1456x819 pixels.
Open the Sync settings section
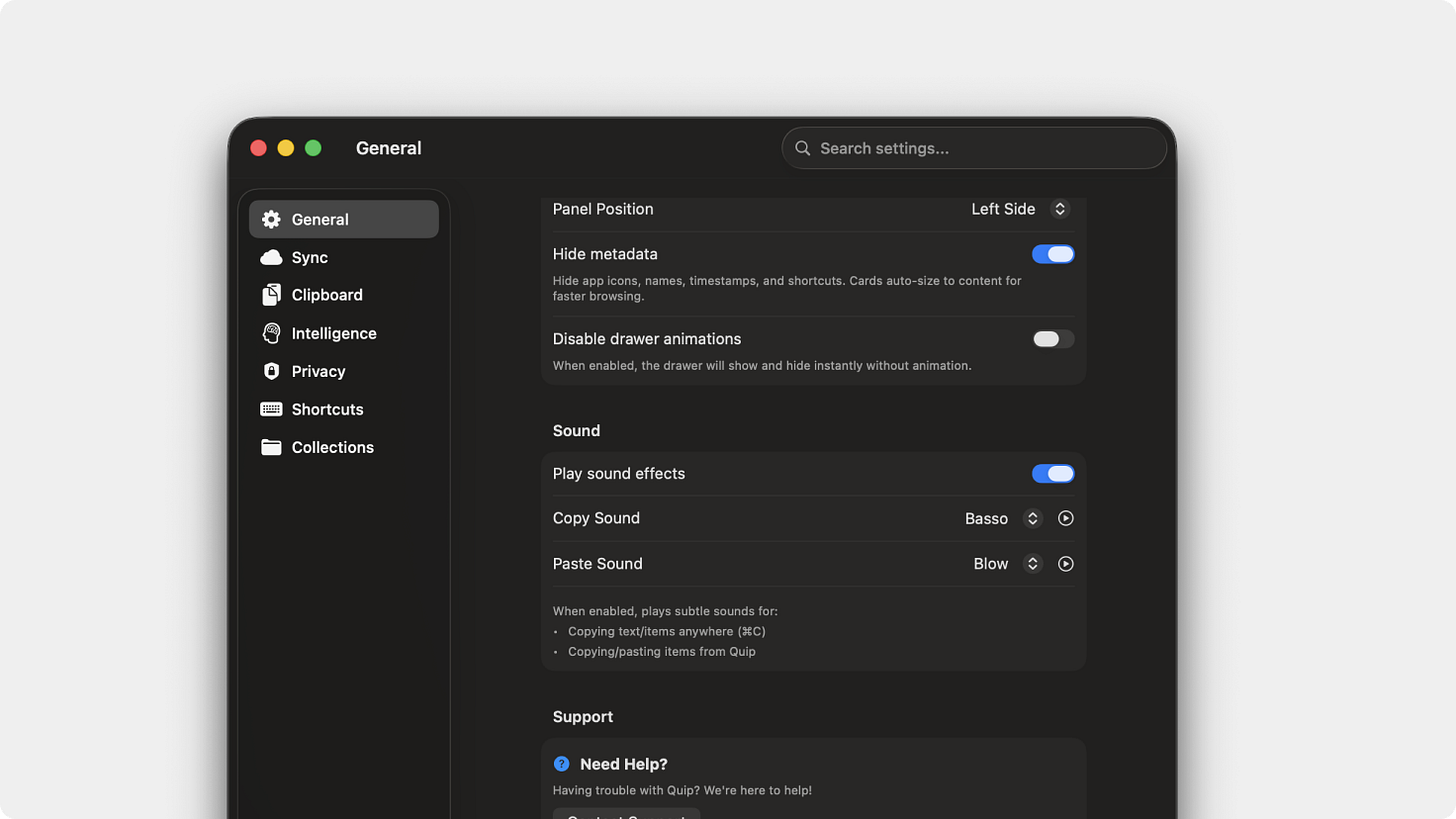pos(344,257)
